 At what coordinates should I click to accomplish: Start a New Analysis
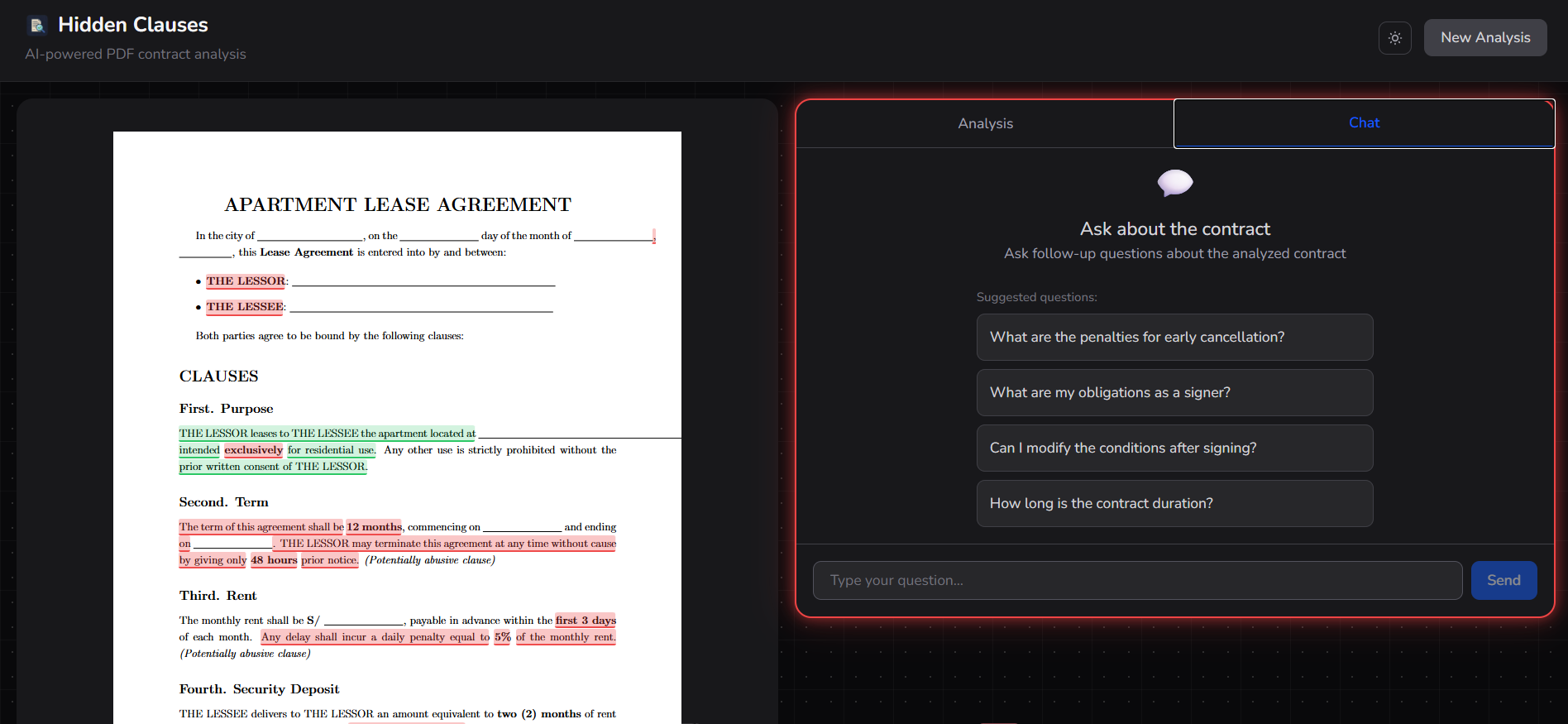(1485, 38)
